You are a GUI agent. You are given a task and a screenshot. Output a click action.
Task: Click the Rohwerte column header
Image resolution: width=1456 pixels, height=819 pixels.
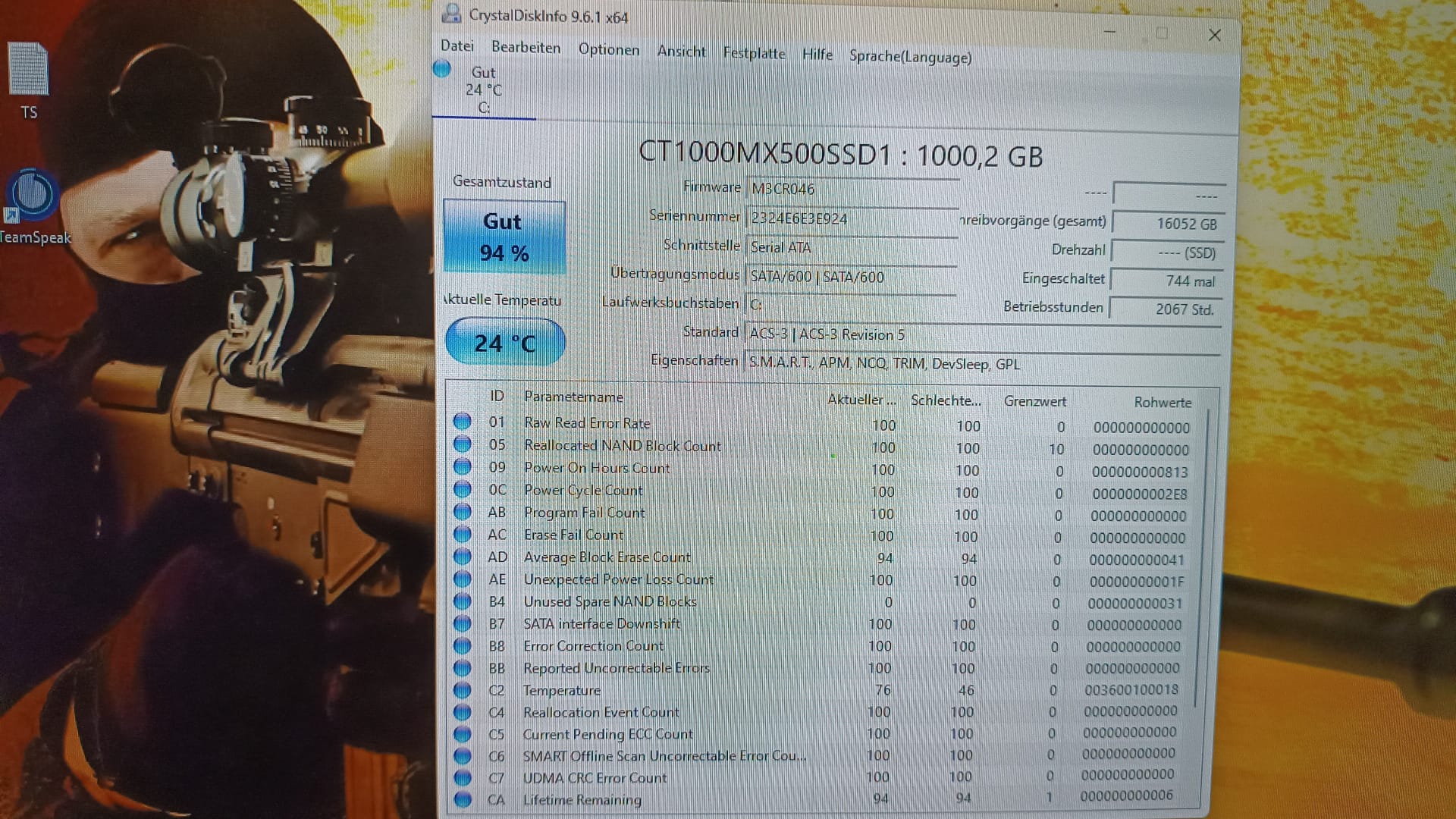point(1162,402)
